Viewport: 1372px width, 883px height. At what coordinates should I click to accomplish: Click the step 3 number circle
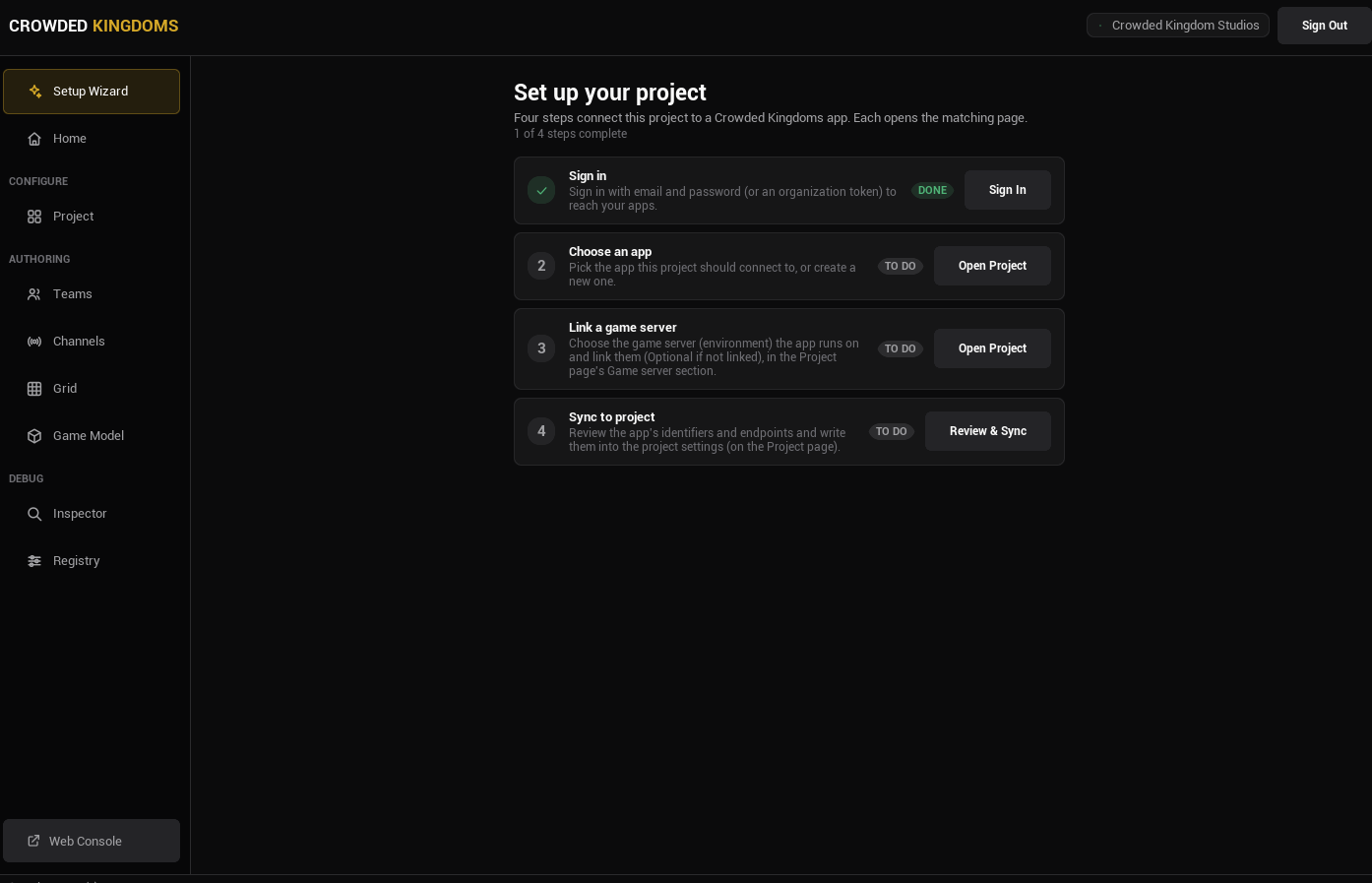pyautogui.click(x=541, y=348)
